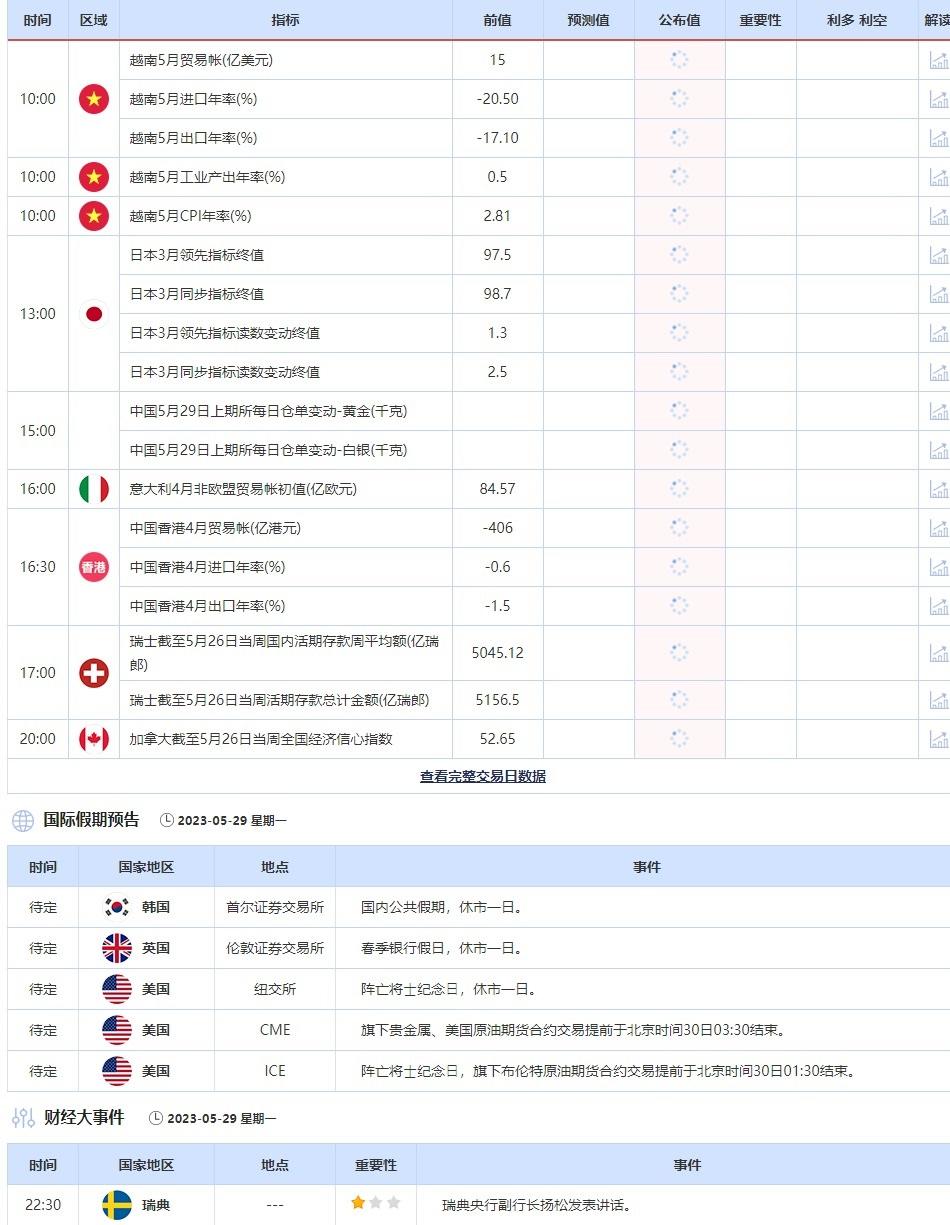Click the Switzerland flag icon in the 17:00 row
The height and width of the screenshot is (1225, 950).
coord(93,673)
